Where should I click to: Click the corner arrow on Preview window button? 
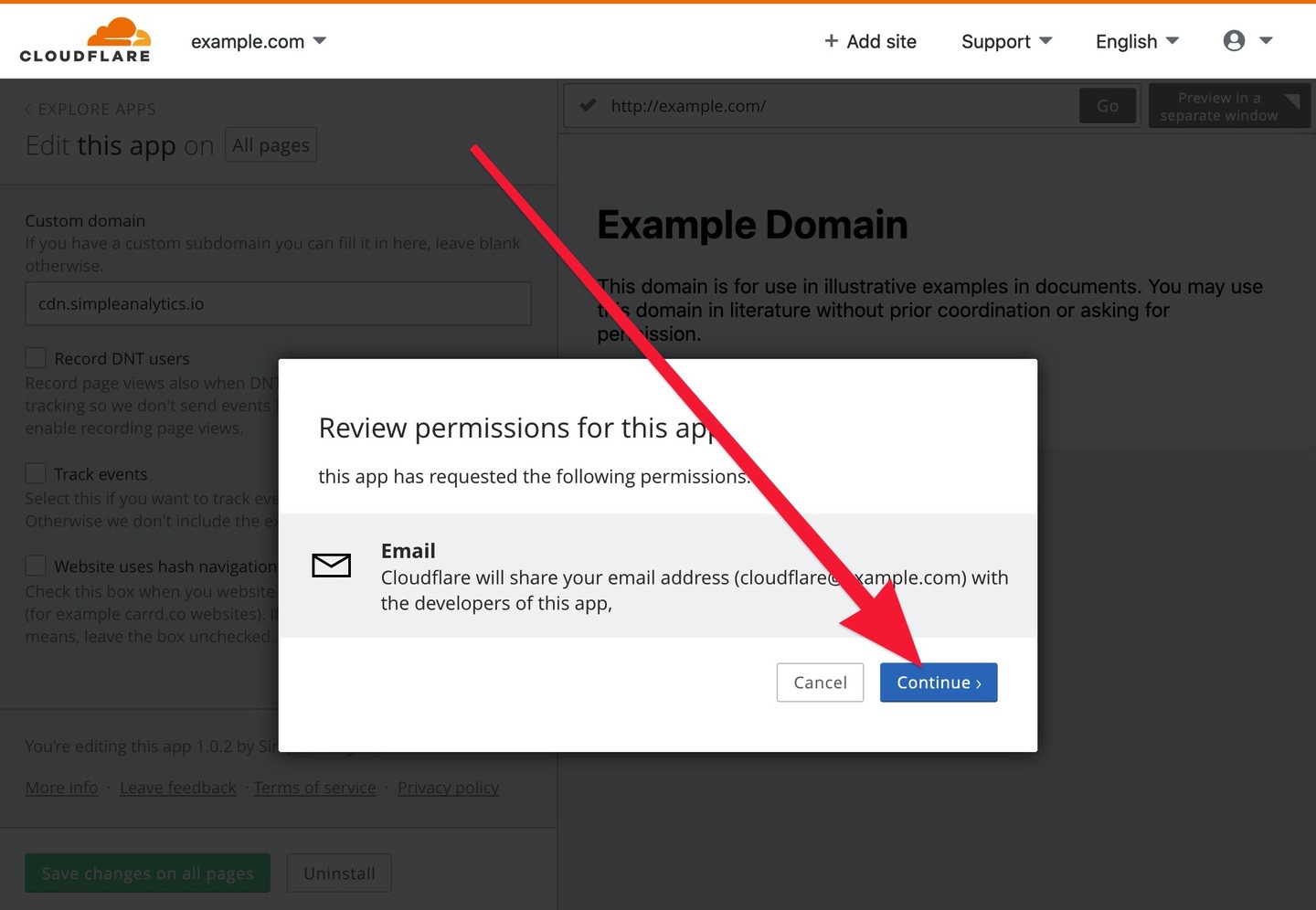click(x=1291, y=101)
